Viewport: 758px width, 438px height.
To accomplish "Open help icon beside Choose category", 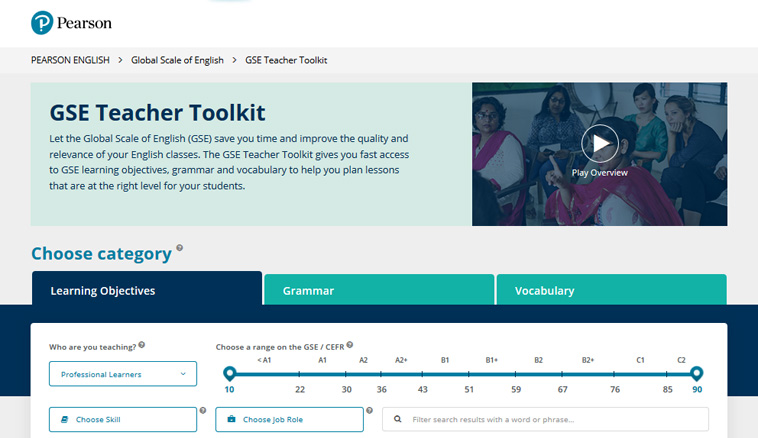I will pos(179,248).
